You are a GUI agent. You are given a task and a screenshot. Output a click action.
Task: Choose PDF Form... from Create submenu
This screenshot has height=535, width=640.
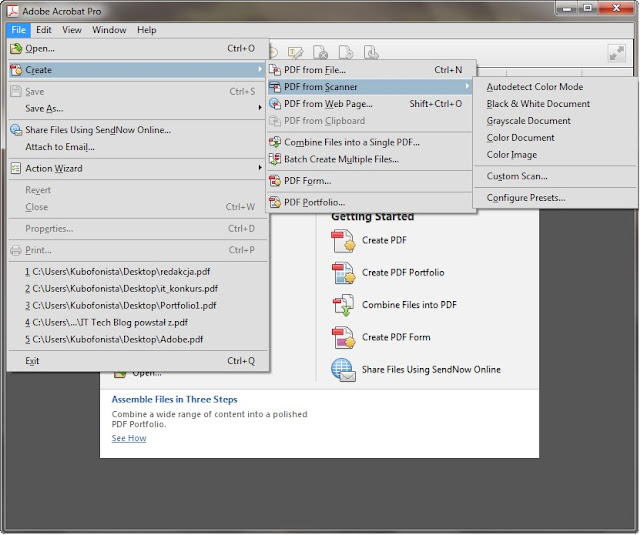pos(371,180)
